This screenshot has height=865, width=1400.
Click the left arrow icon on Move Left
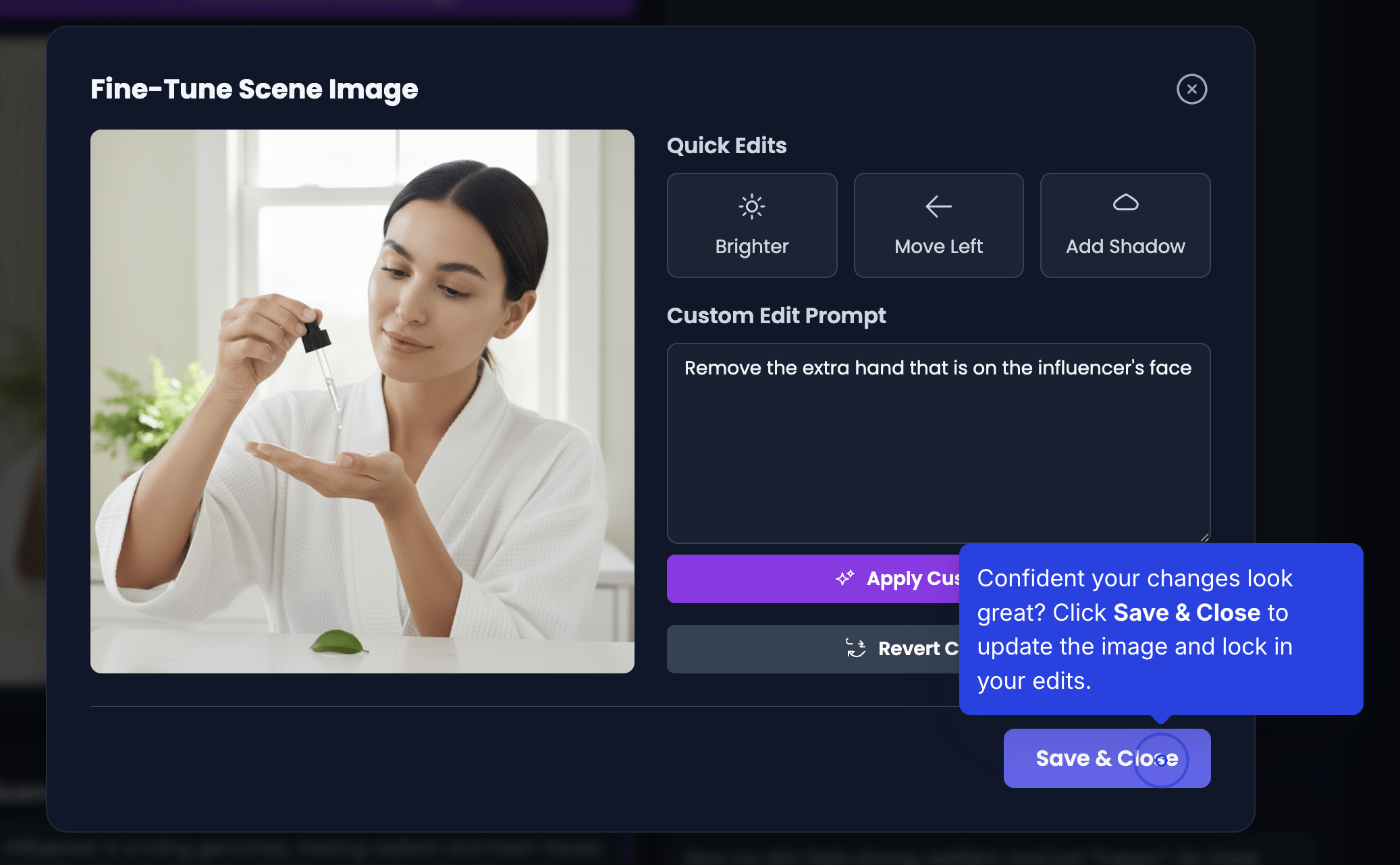[x=938, y=206]
